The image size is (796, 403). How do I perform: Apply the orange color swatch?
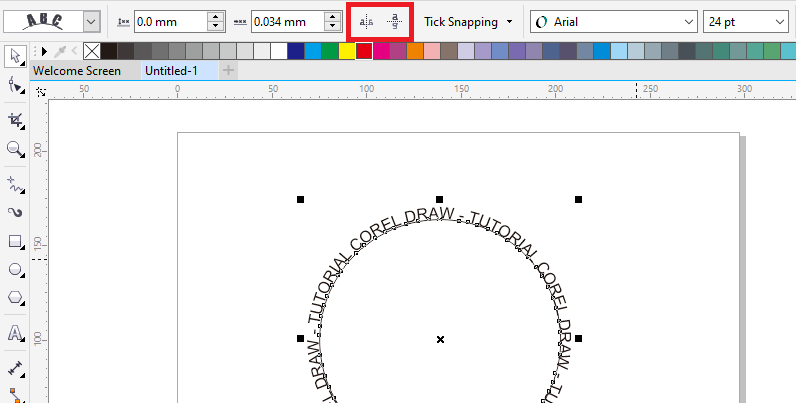point(415,51)
